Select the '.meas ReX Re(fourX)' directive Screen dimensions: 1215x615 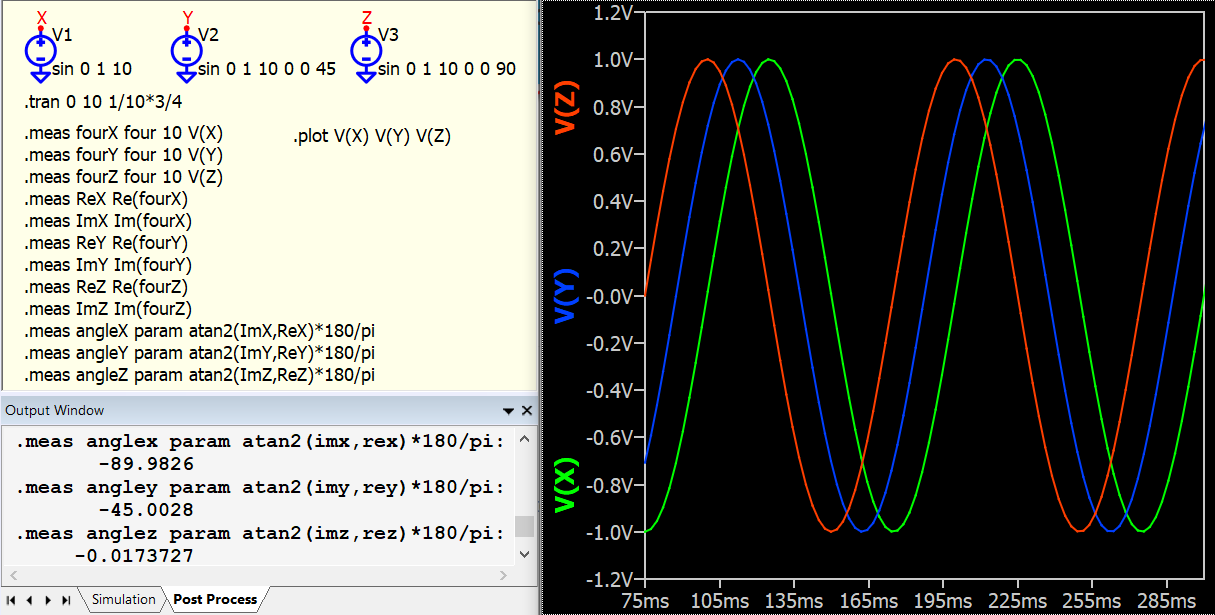pyautogui.click(x=106, y=199)
